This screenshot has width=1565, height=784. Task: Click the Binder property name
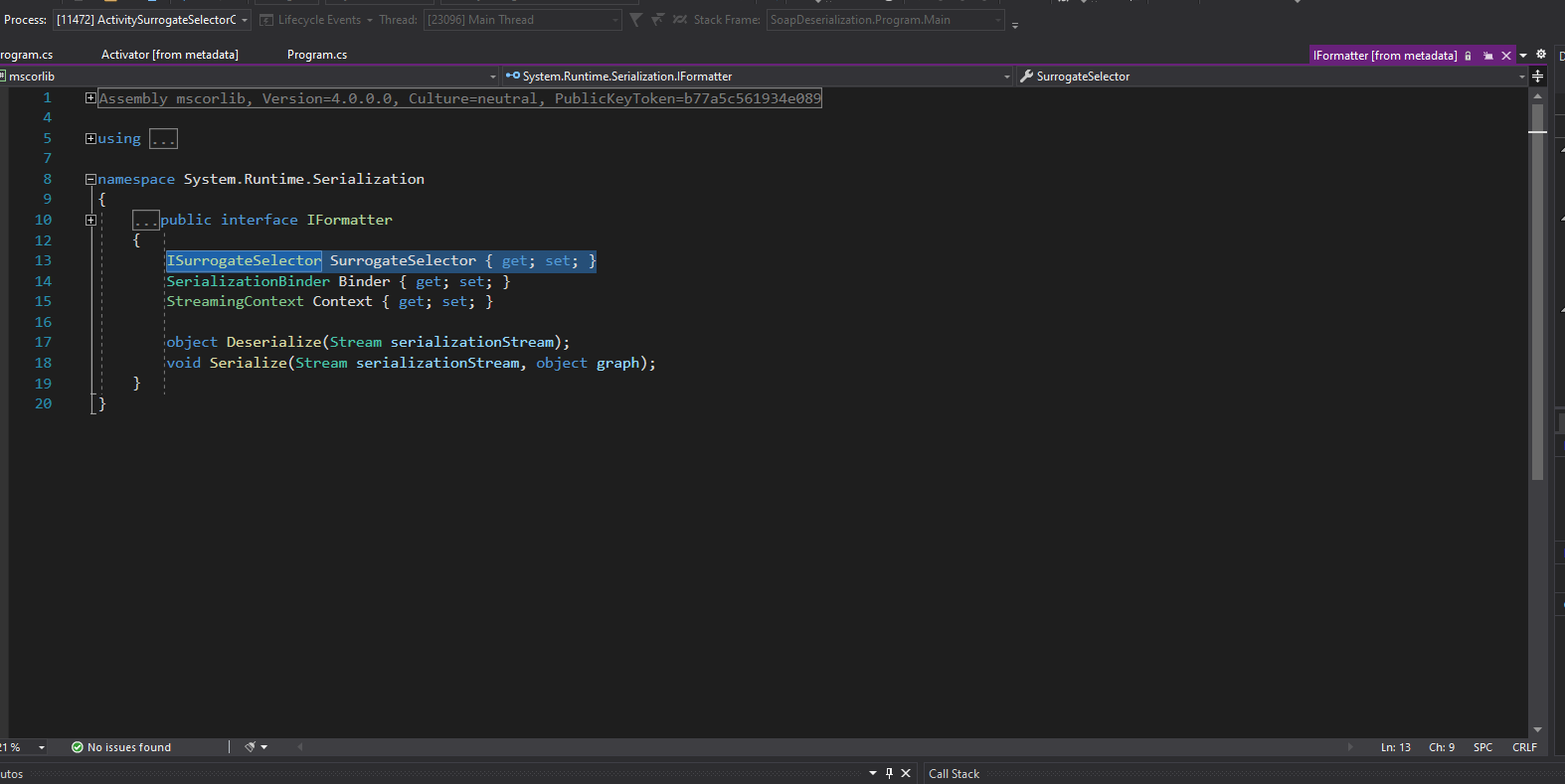click(x=364, y=282)
